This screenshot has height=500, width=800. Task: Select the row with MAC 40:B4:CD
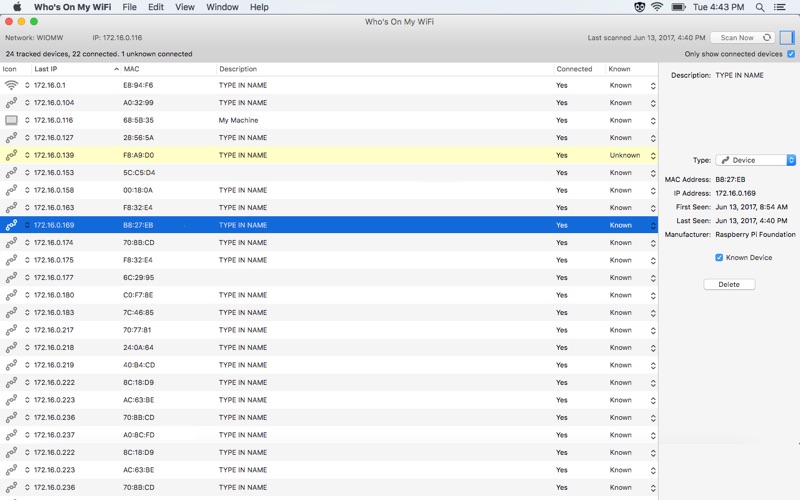pyautogui.click(x=329, y=365)
